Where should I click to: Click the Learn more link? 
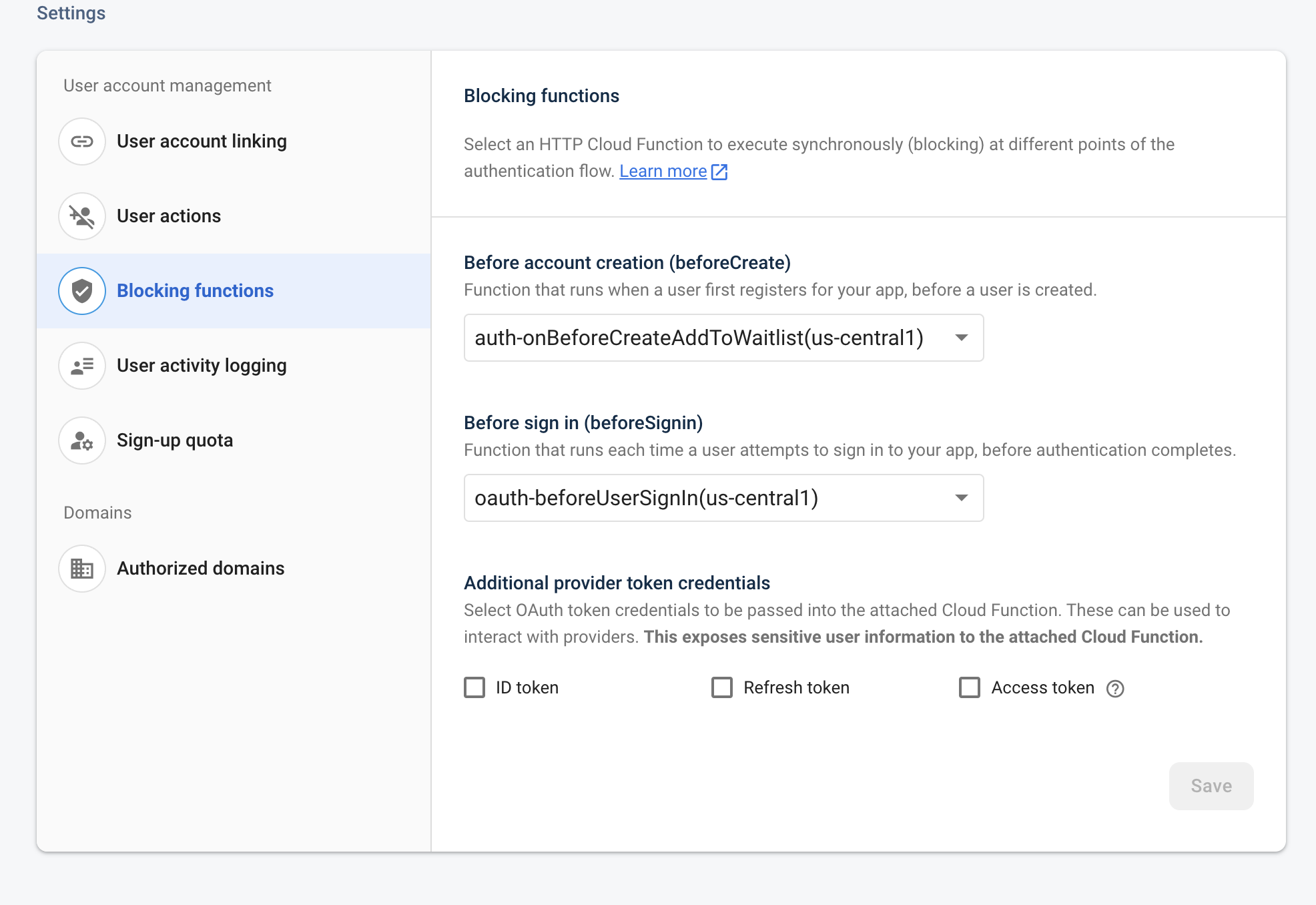tap(663, 171)
